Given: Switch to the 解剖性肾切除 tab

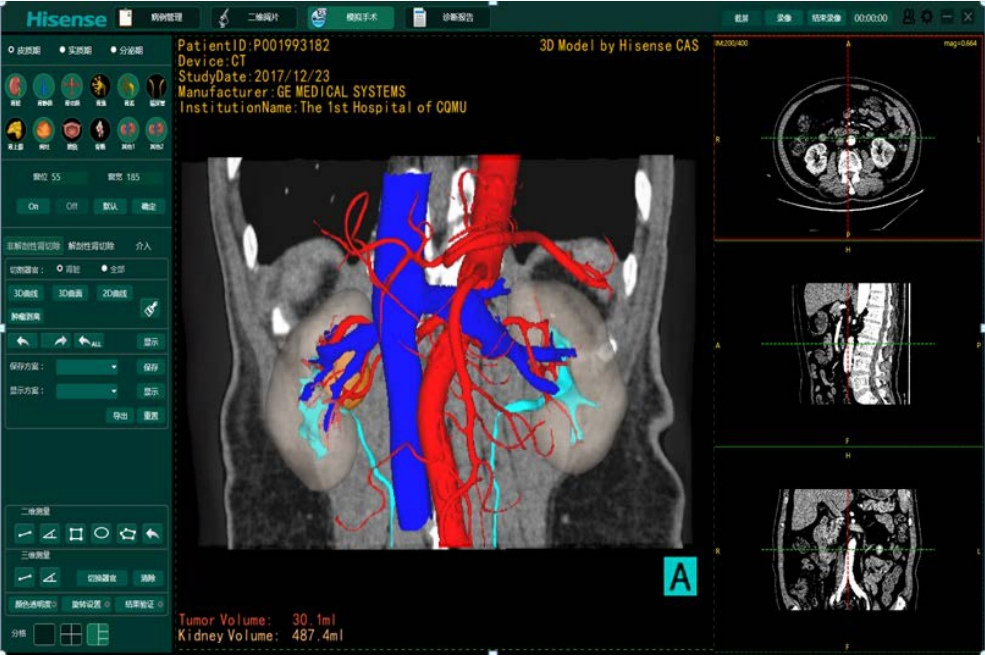Looking at the screenshot, I should [92, 245].
